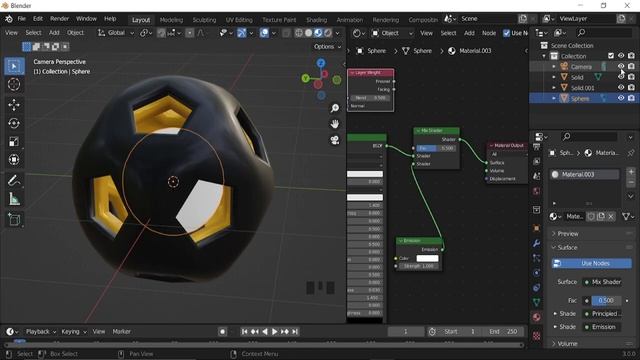Jump to the end frame
This screenshot has width=640, height=360.
click(295, 331)
